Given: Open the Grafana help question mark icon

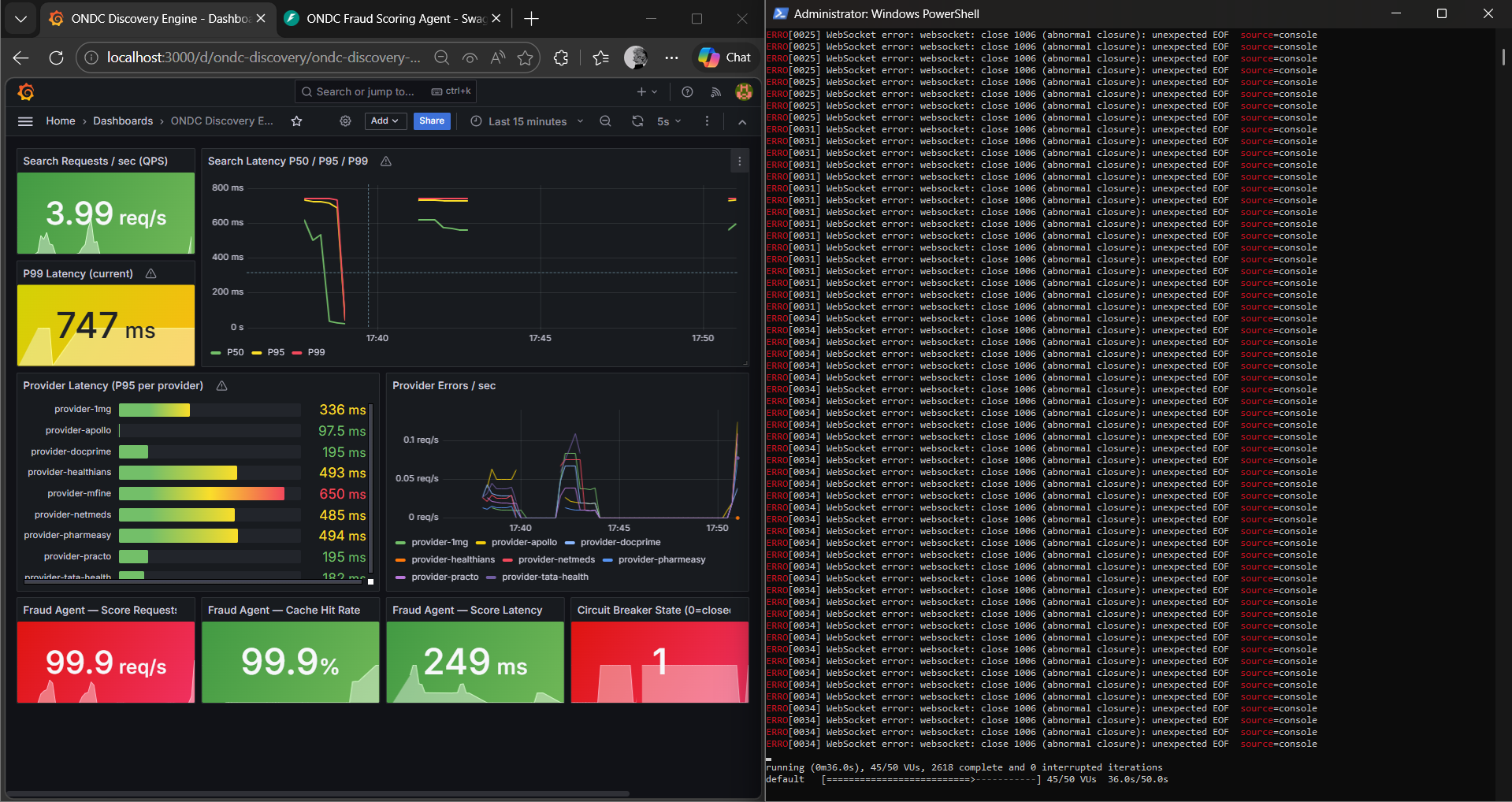Looking at the screenshot, I should click(x=687, y=92).
